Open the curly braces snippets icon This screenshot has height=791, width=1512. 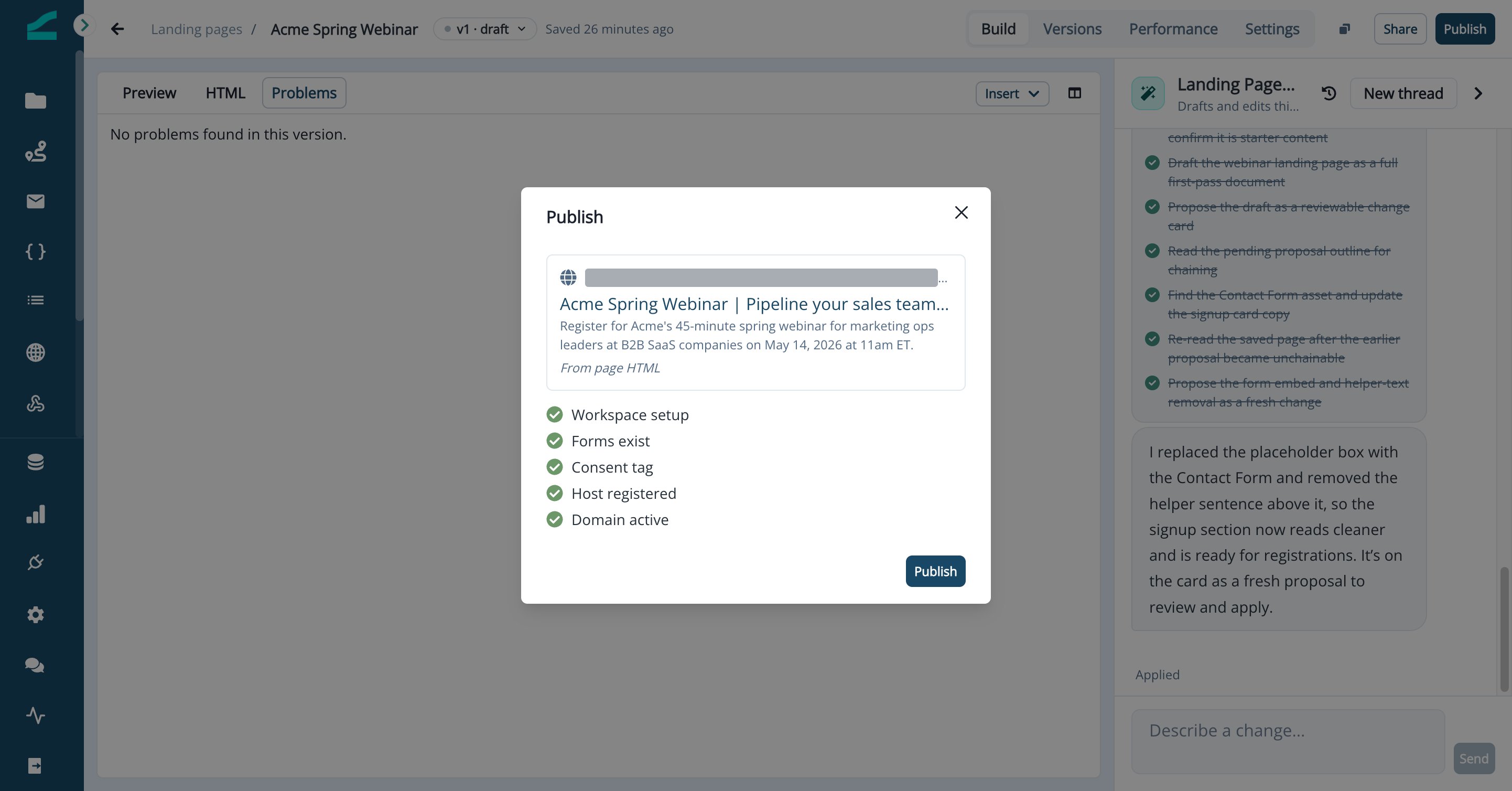pos(35,251)
